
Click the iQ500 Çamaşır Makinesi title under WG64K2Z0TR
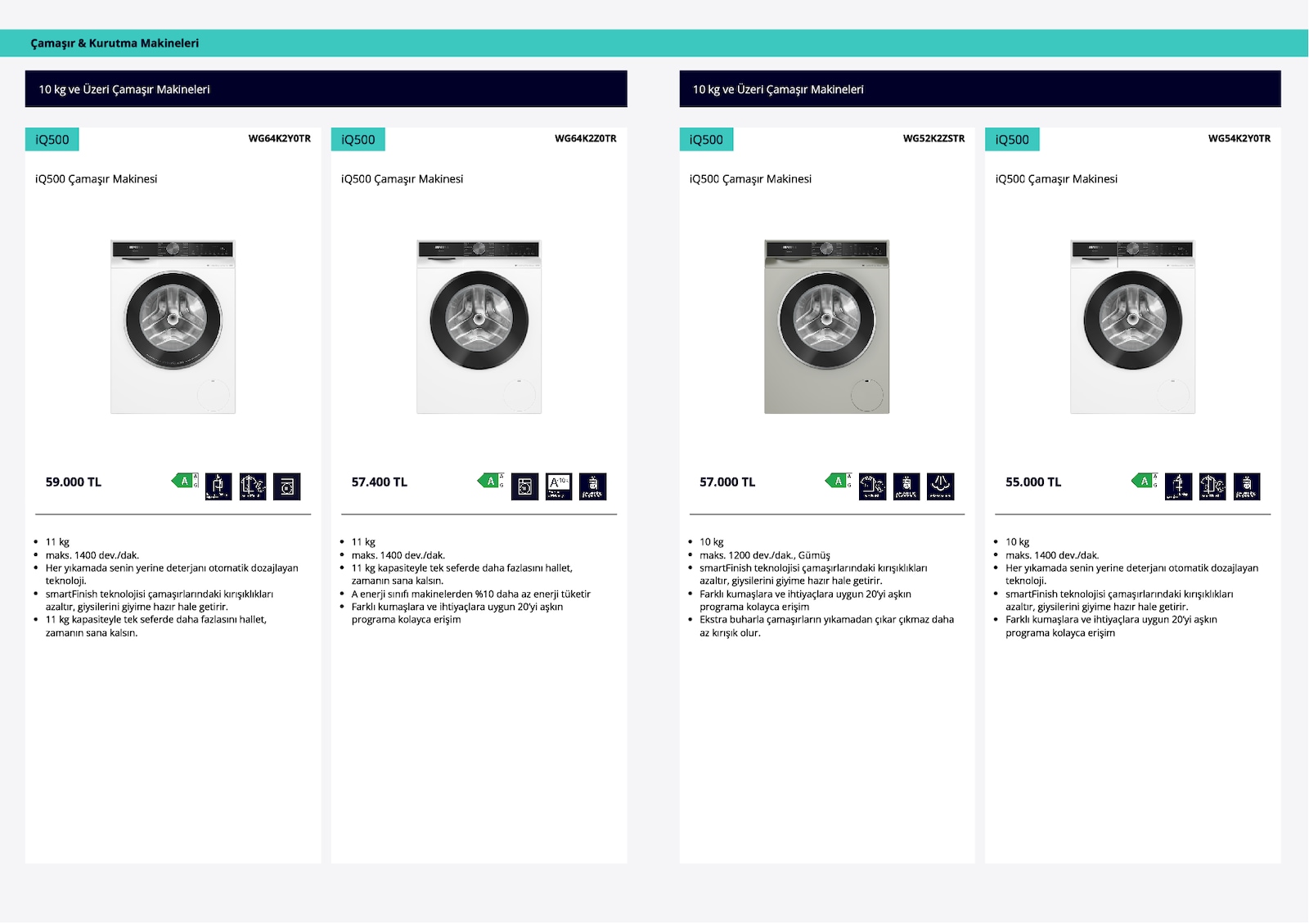(x=403, y=179)
